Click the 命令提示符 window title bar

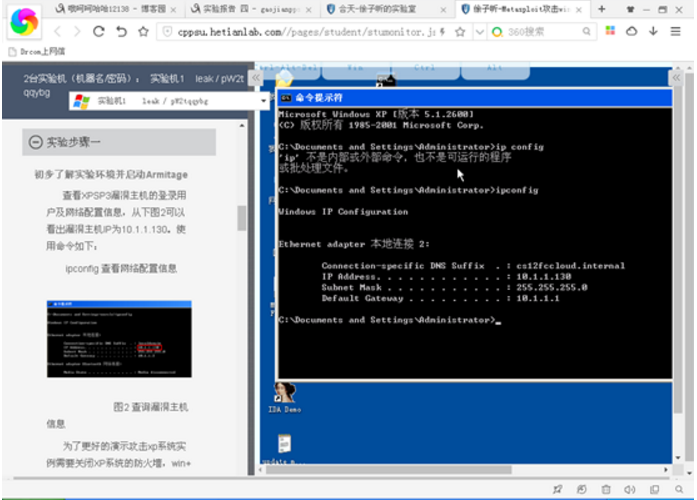coord(475,98)
